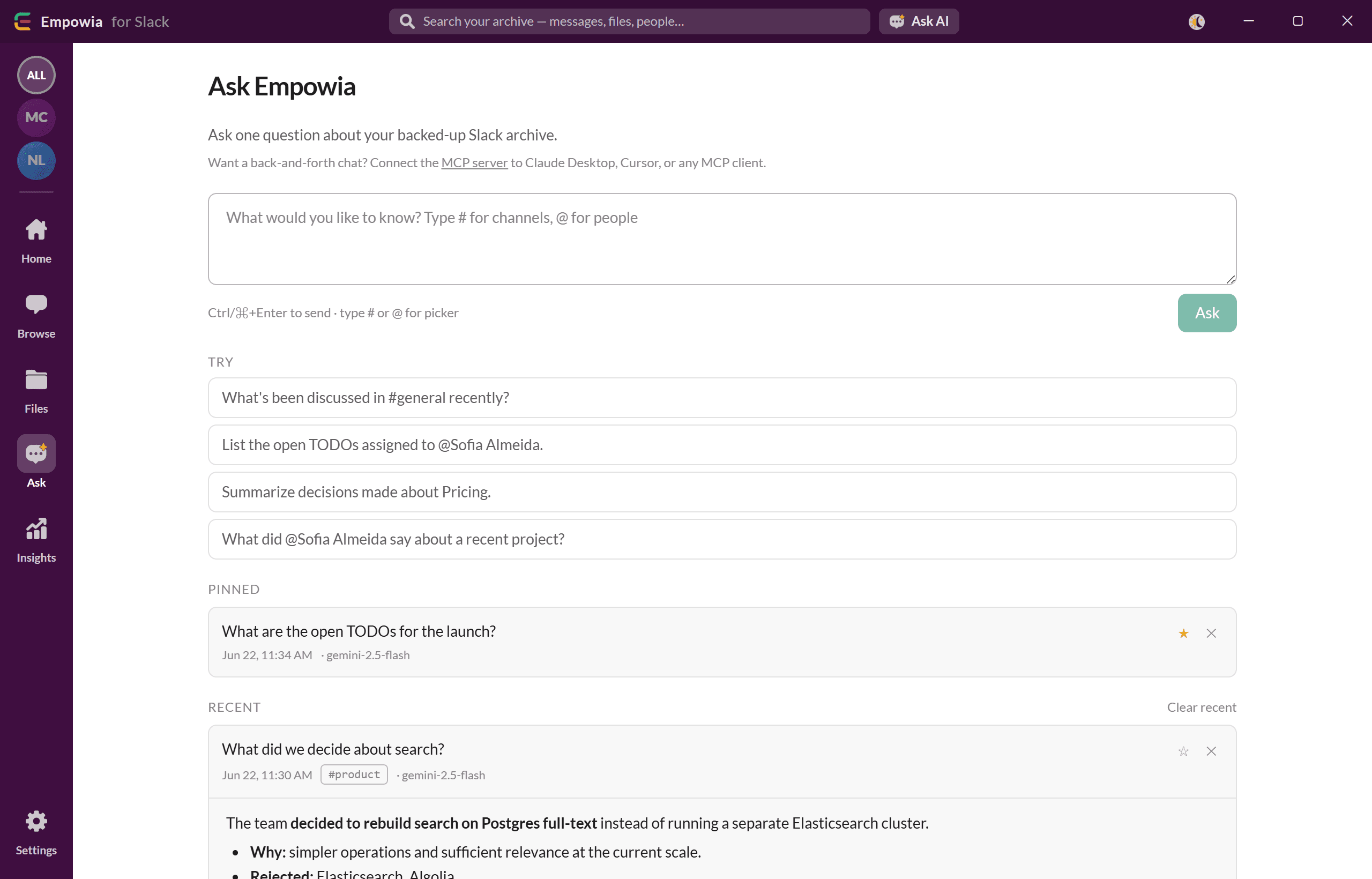Pin the search decision question star

(x=1184, y=751)
